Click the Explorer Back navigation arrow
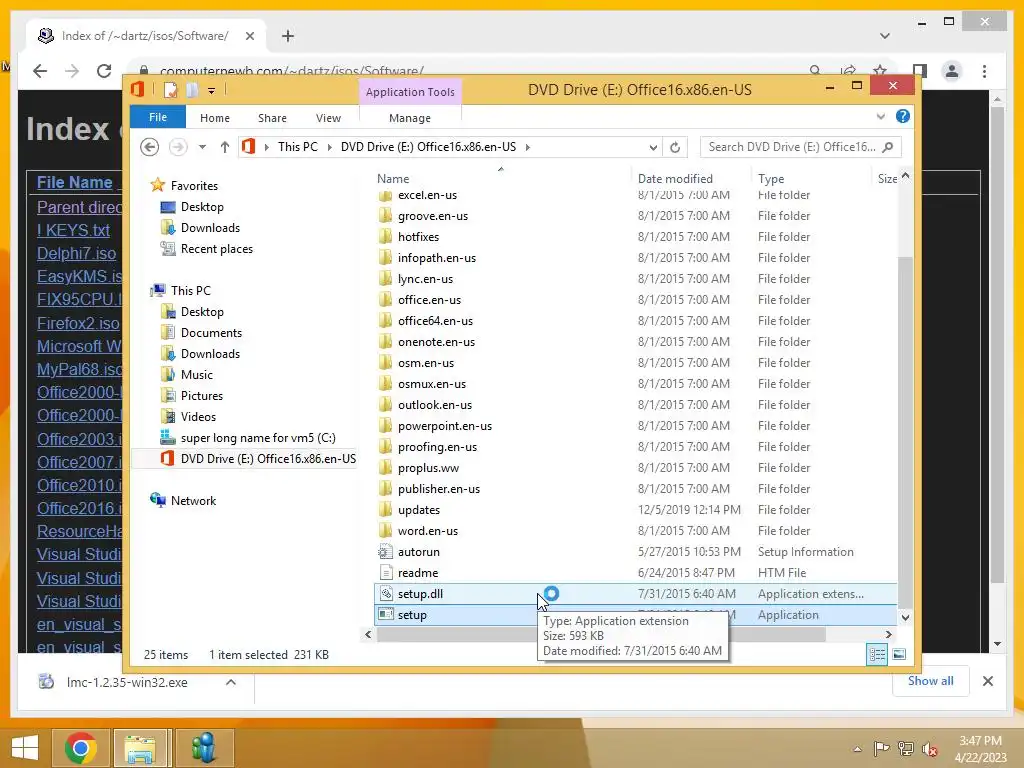 coord(150,147)
